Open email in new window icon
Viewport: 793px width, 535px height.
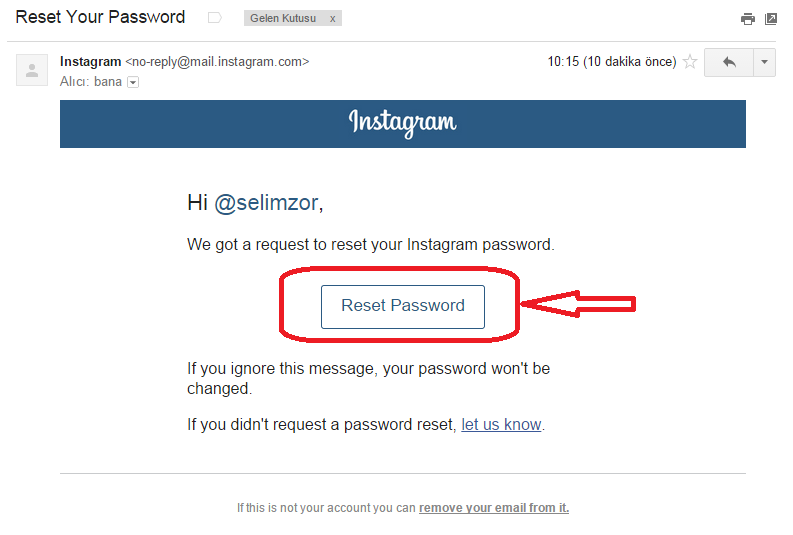[771, 18]
